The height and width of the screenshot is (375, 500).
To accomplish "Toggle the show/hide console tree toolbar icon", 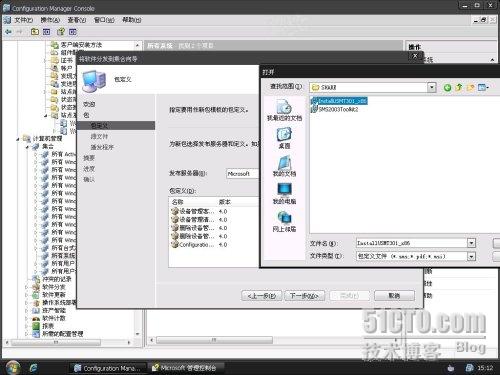I will pos(47,32).
